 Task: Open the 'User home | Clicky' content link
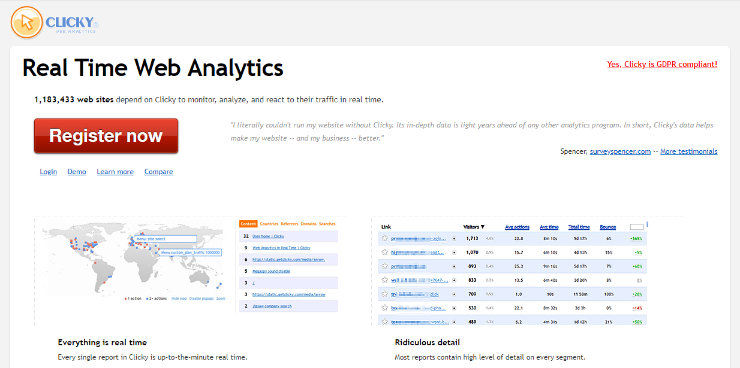click(269, 236)
